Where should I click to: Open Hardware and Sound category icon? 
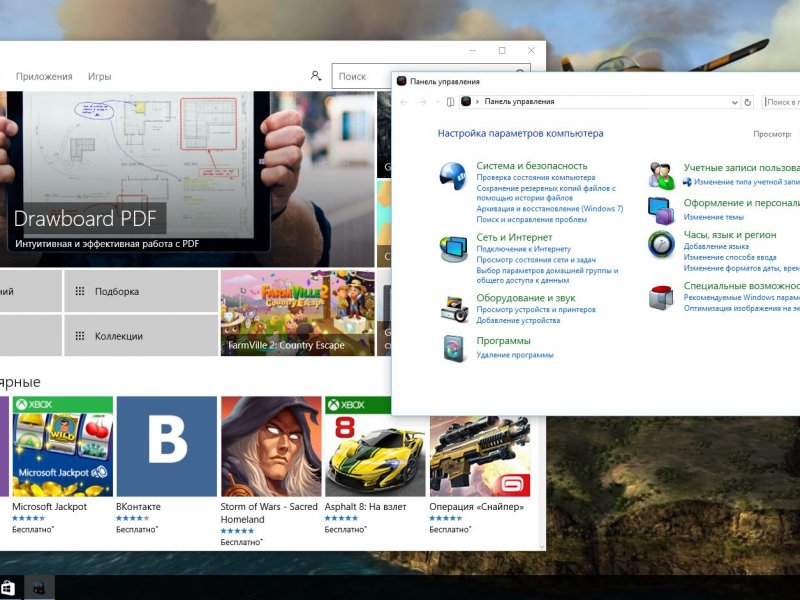click(x=454, y=309)
